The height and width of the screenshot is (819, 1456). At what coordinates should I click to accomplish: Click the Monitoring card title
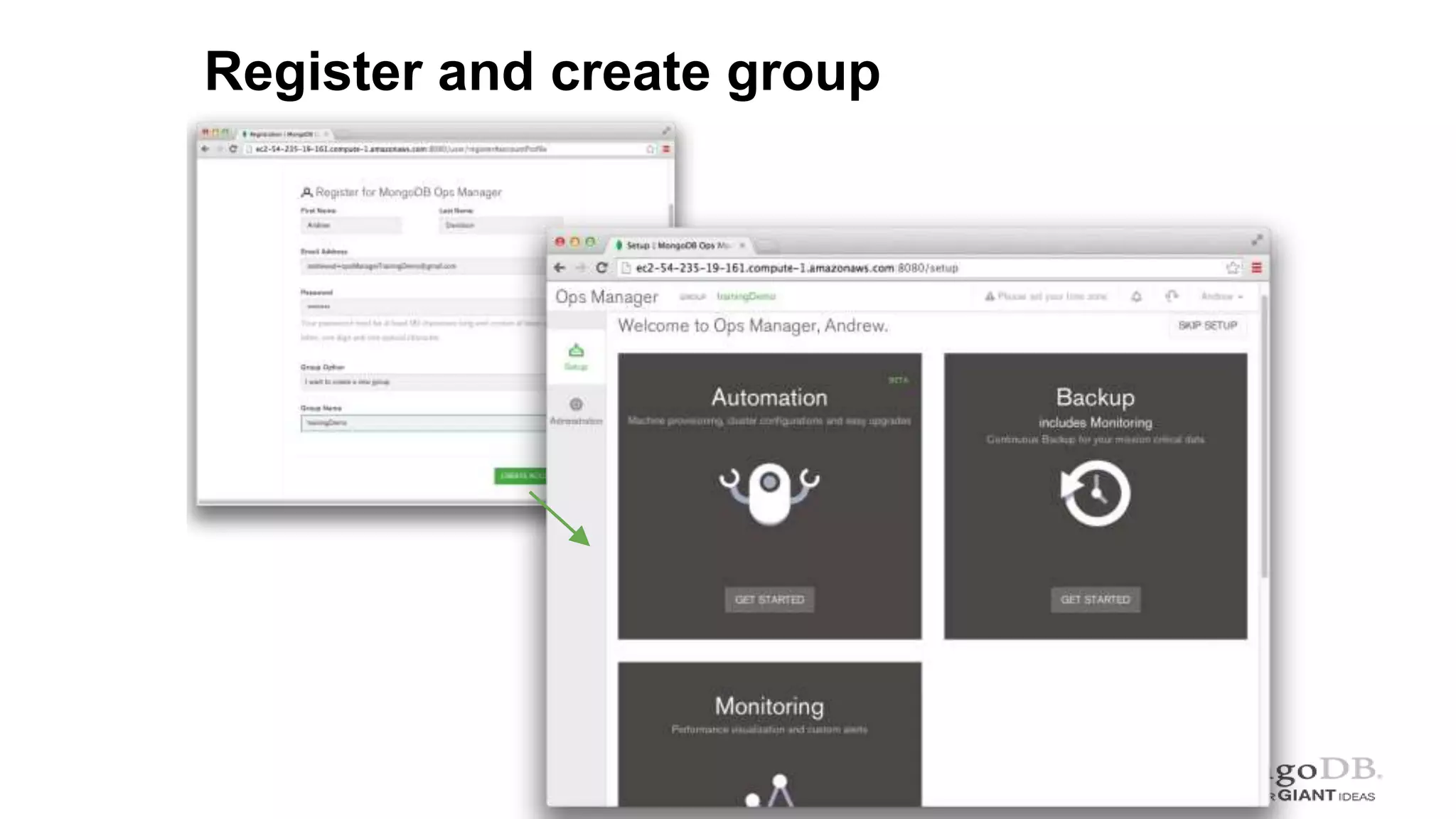point(769,706)
